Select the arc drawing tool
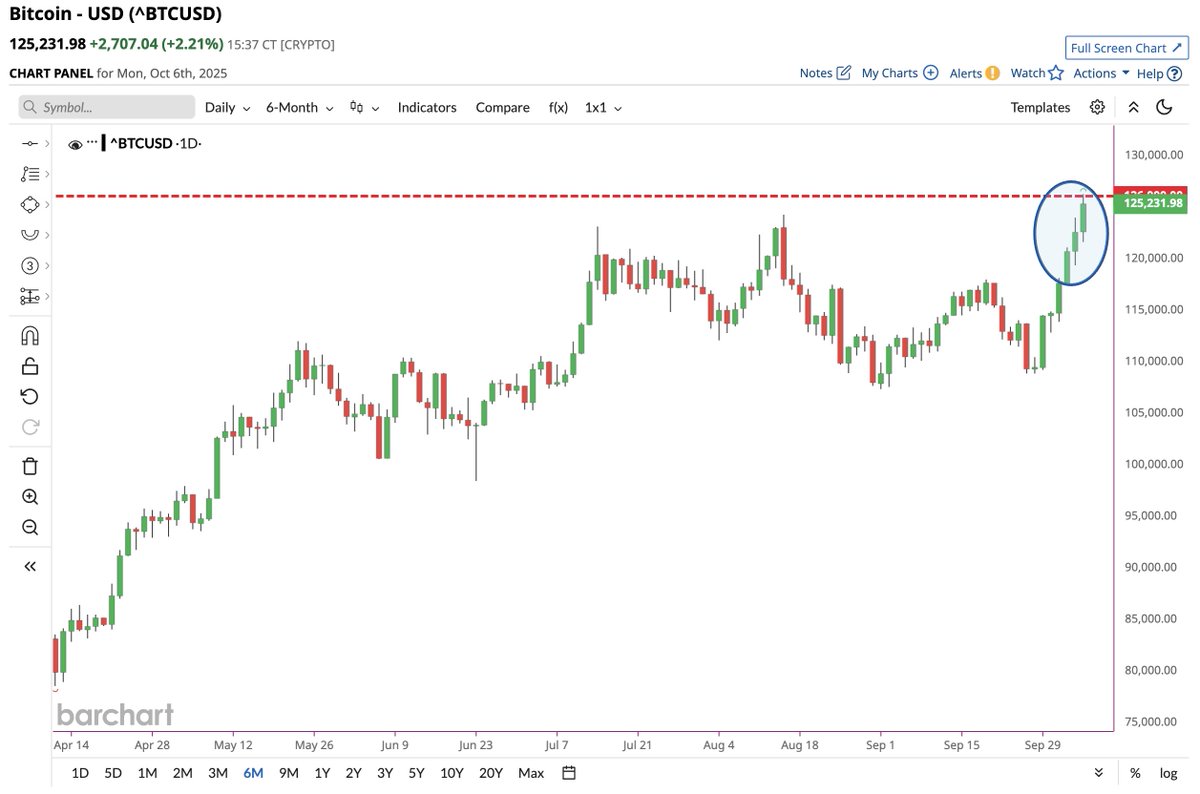 click(x=30, y=234)
